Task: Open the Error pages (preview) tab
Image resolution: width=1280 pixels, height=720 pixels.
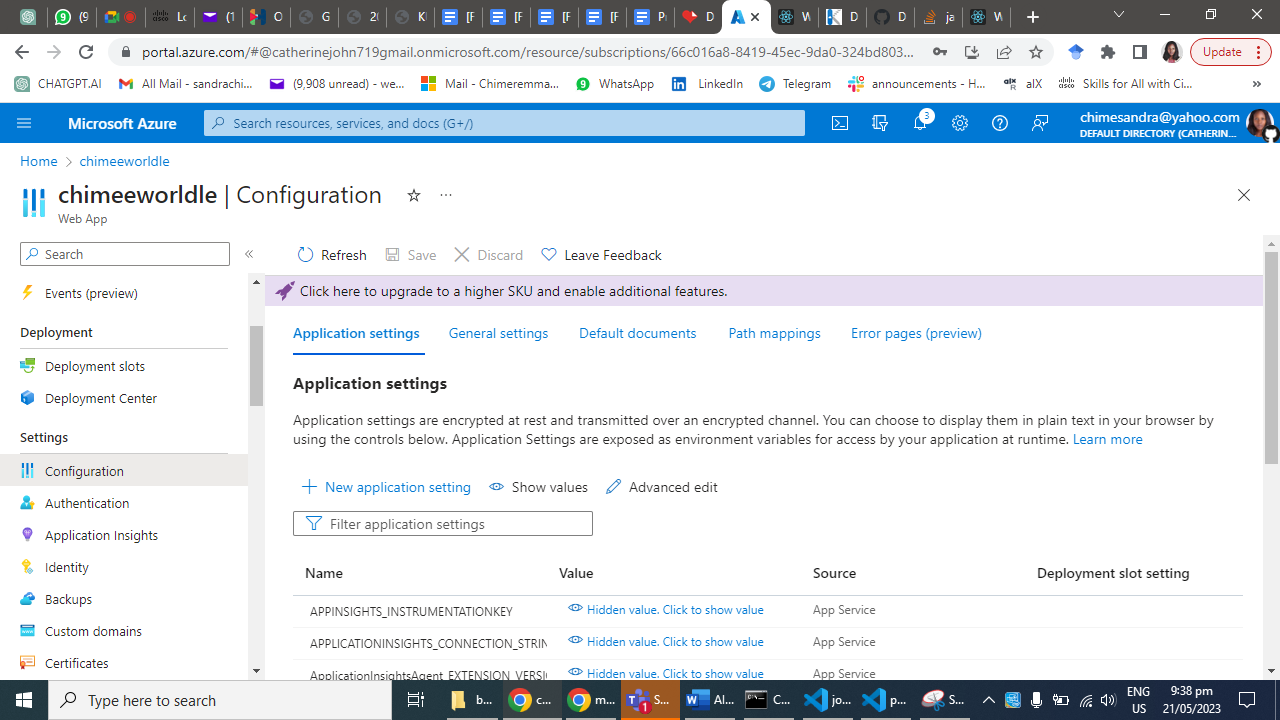Action: pos(916,333)
